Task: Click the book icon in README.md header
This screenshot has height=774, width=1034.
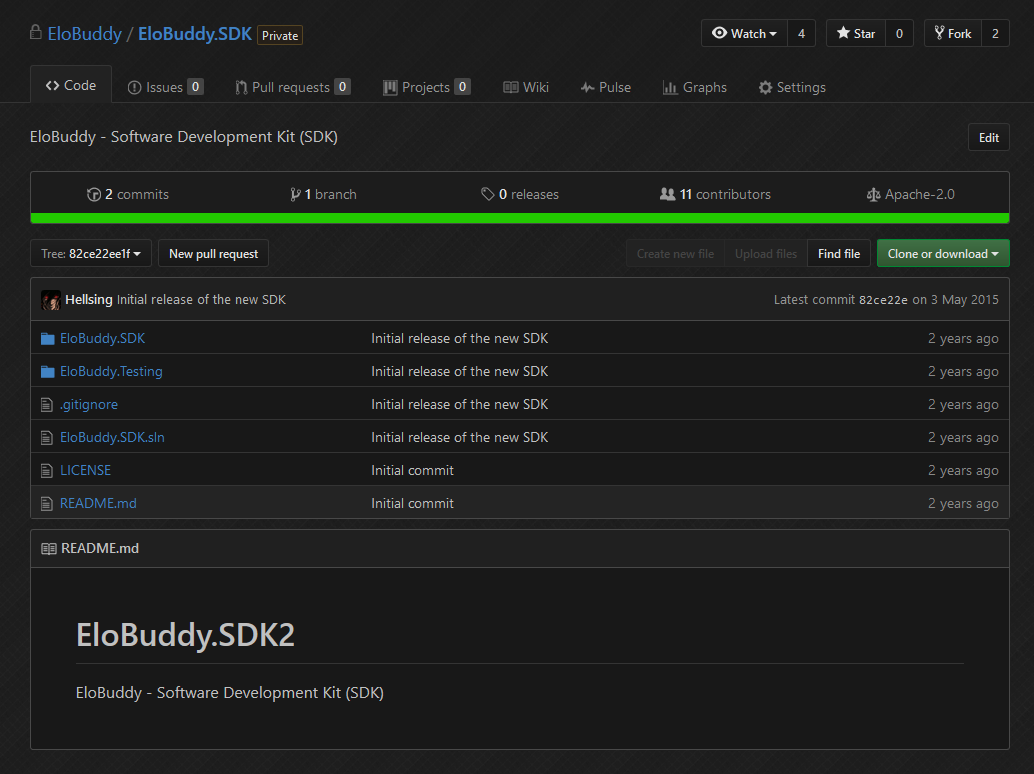Action: (x=49, y=549)
